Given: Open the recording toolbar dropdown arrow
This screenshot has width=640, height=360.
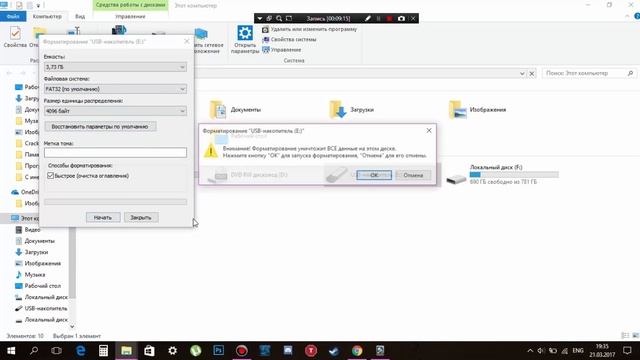Looking at the screenshot, I should point(260,18).
